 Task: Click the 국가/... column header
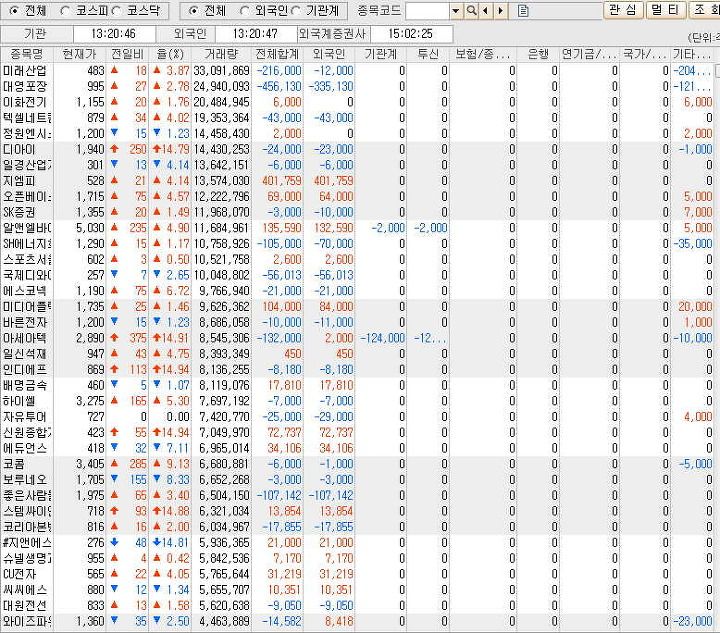645,54
